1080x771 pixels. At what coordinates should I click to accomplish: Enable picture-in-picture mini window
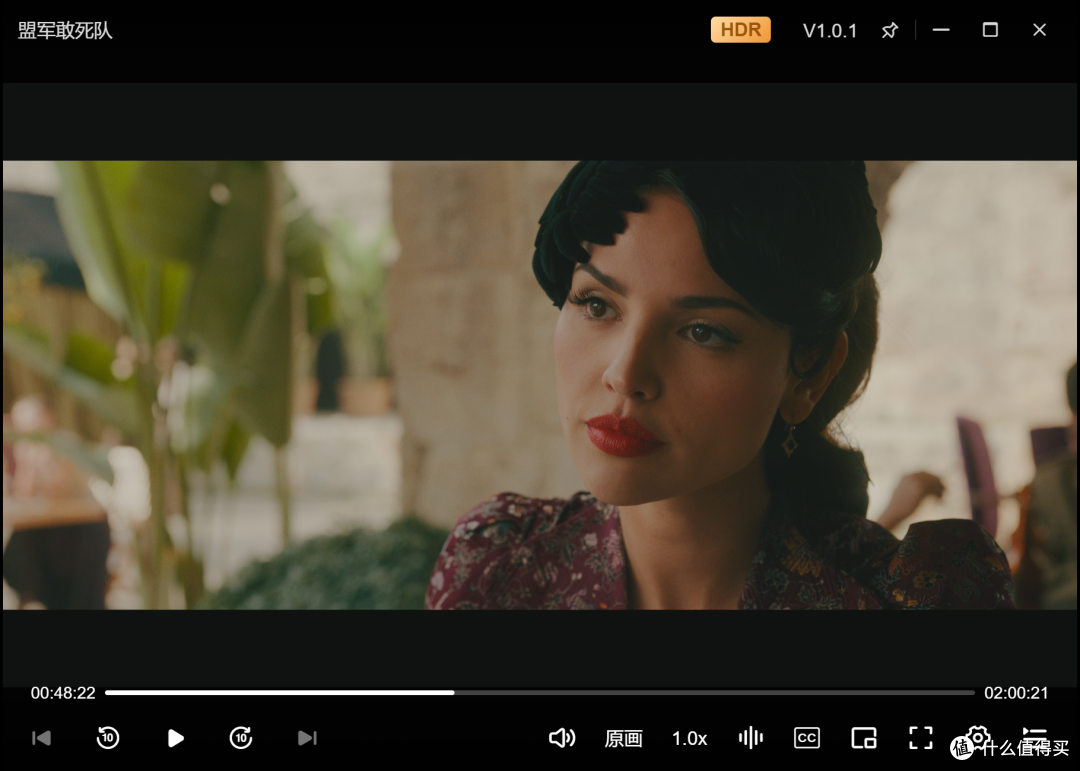[864, 738]
